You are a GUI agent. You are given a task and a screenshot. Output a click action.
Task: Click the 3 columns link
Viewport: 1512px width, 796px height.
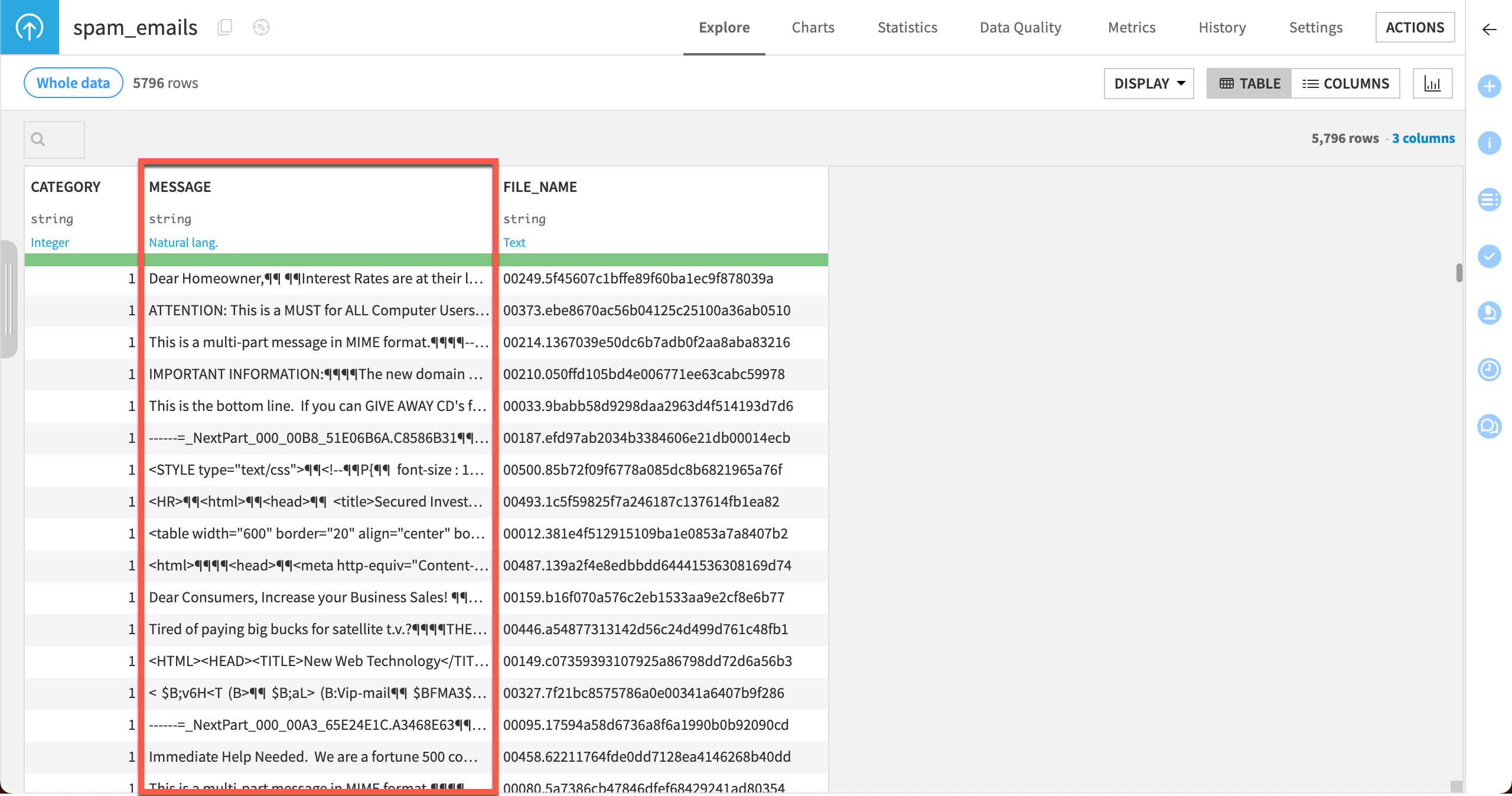pyautogui.click(x=1423, y=138)
